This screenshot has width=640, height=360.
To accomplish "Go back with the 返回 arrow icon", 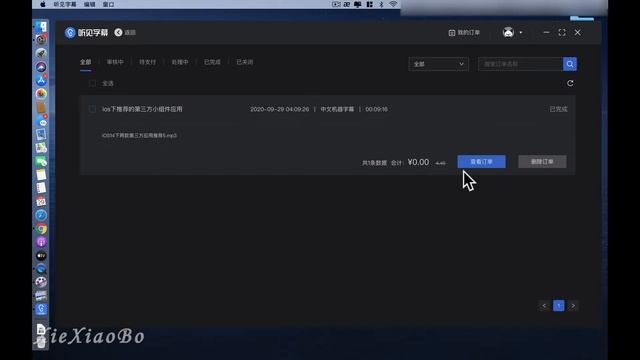I will pyautogui.click(x=118, y=32).
